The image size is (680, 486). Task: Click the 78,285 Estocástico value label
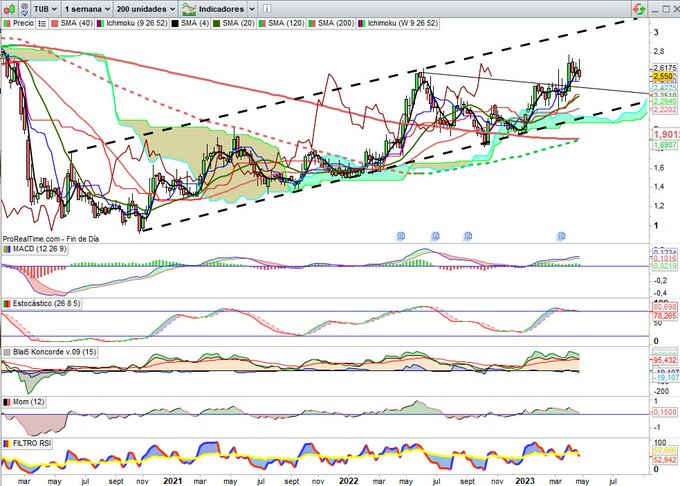coord(664,316)
